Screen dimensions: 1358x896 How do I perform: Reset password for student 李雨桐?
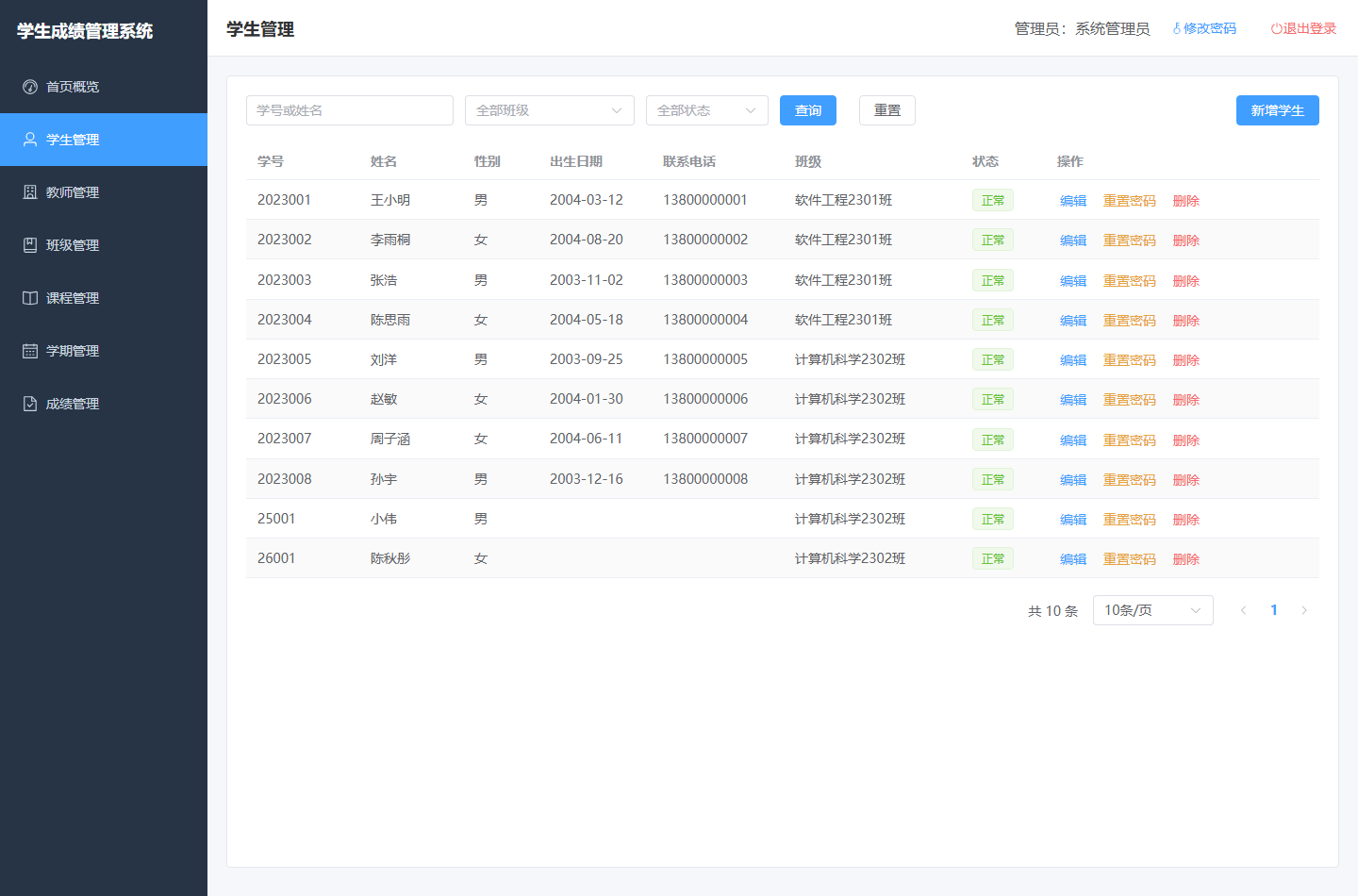(x=1130, y=241)
